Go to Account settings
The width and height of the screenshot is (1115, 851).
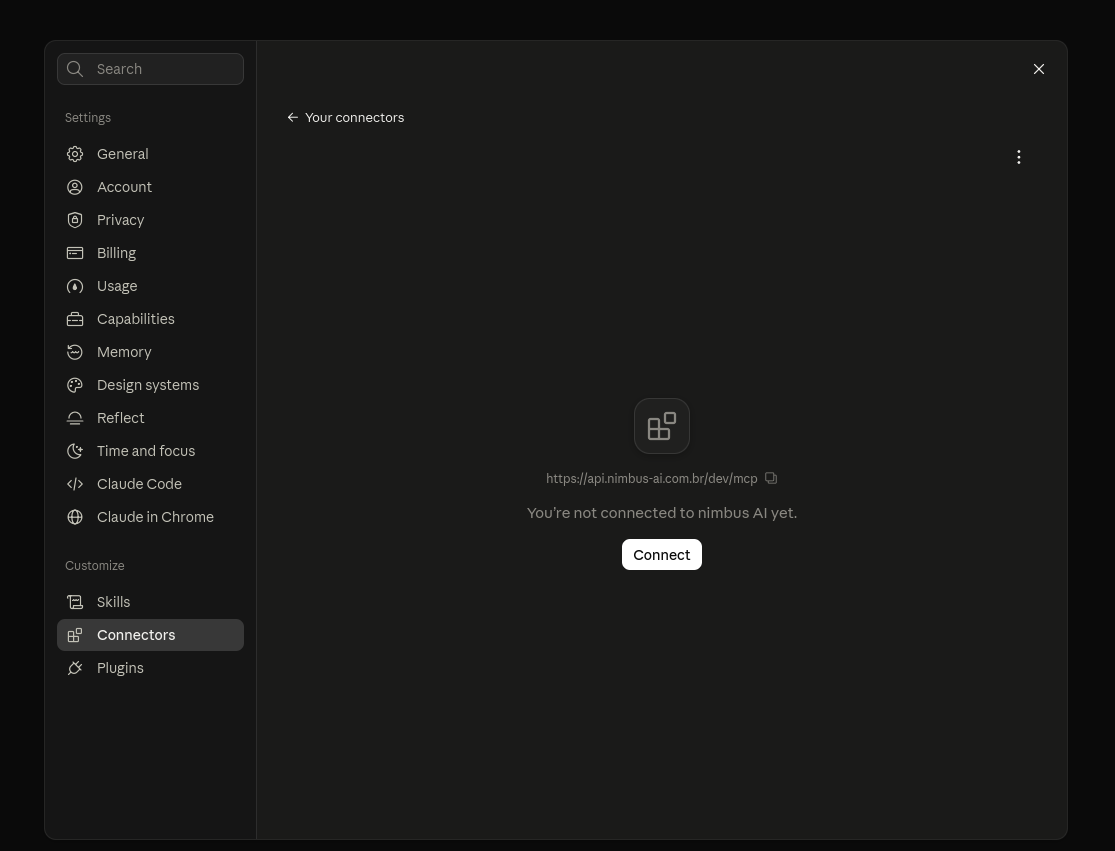[150, 187]
